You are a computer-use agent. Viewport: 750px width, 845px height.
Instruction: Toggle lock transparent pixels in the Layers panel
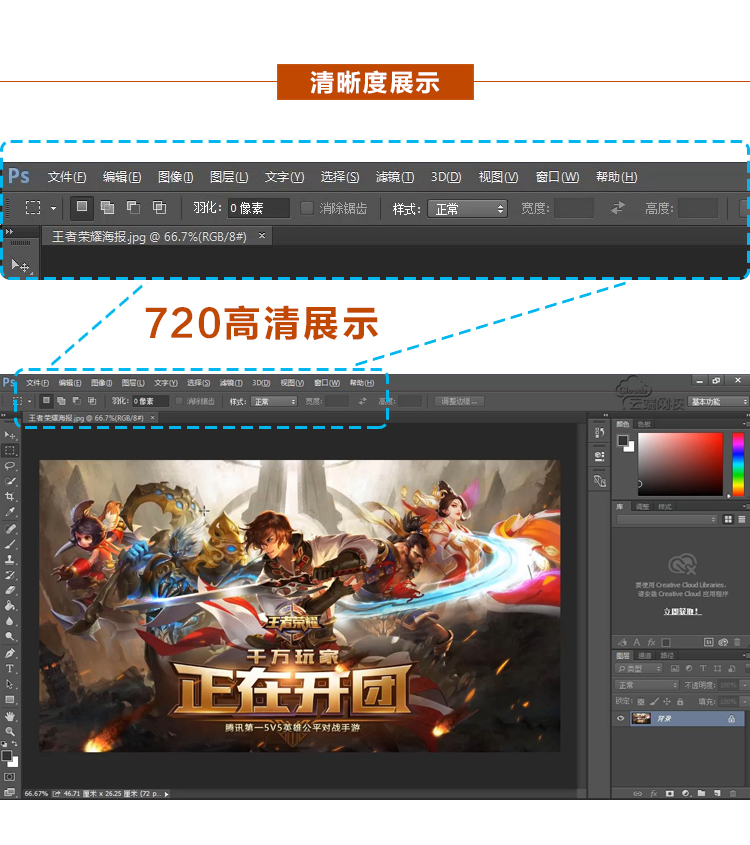(x=641, y=701)
